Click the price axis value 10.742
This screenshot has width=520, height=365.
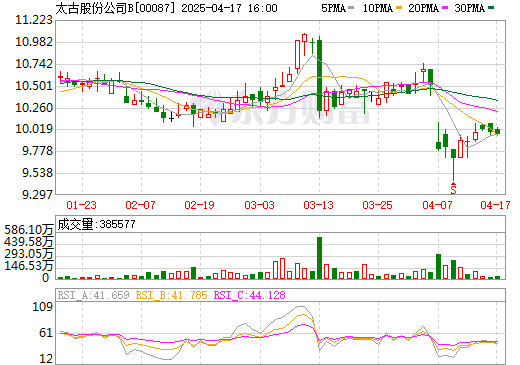[34, 64]
